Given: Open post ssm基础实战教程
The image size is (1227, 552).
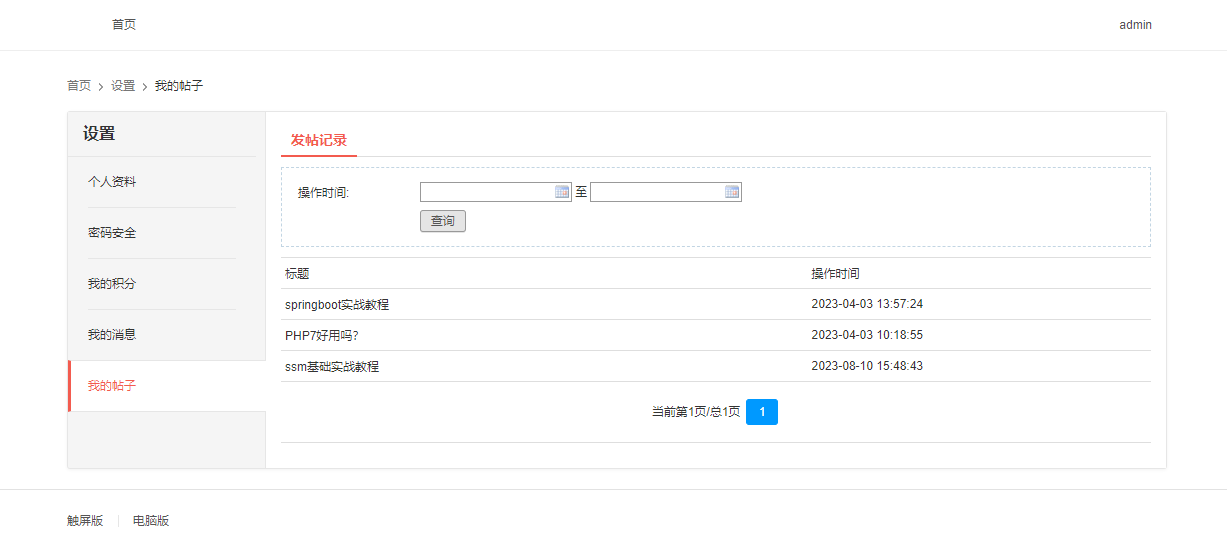Looking at the screenshot, I should point(332,367).
